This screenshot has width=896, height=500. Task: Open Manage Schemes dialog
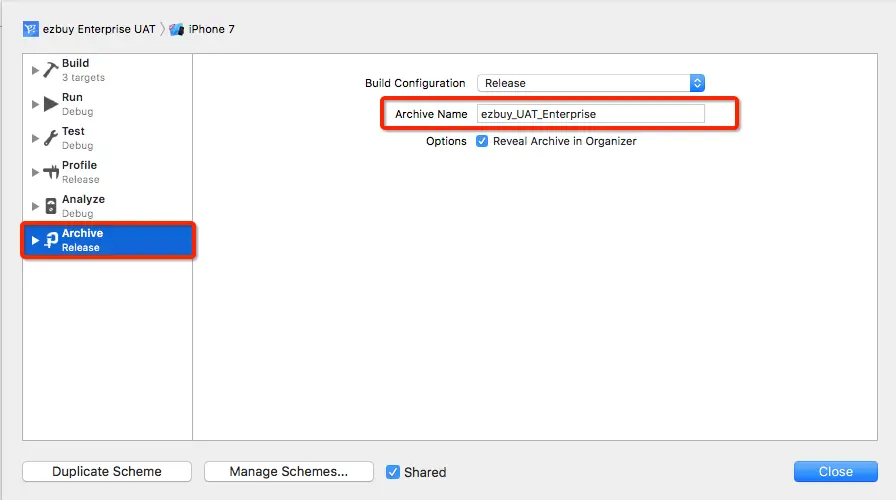pos(289,471)
